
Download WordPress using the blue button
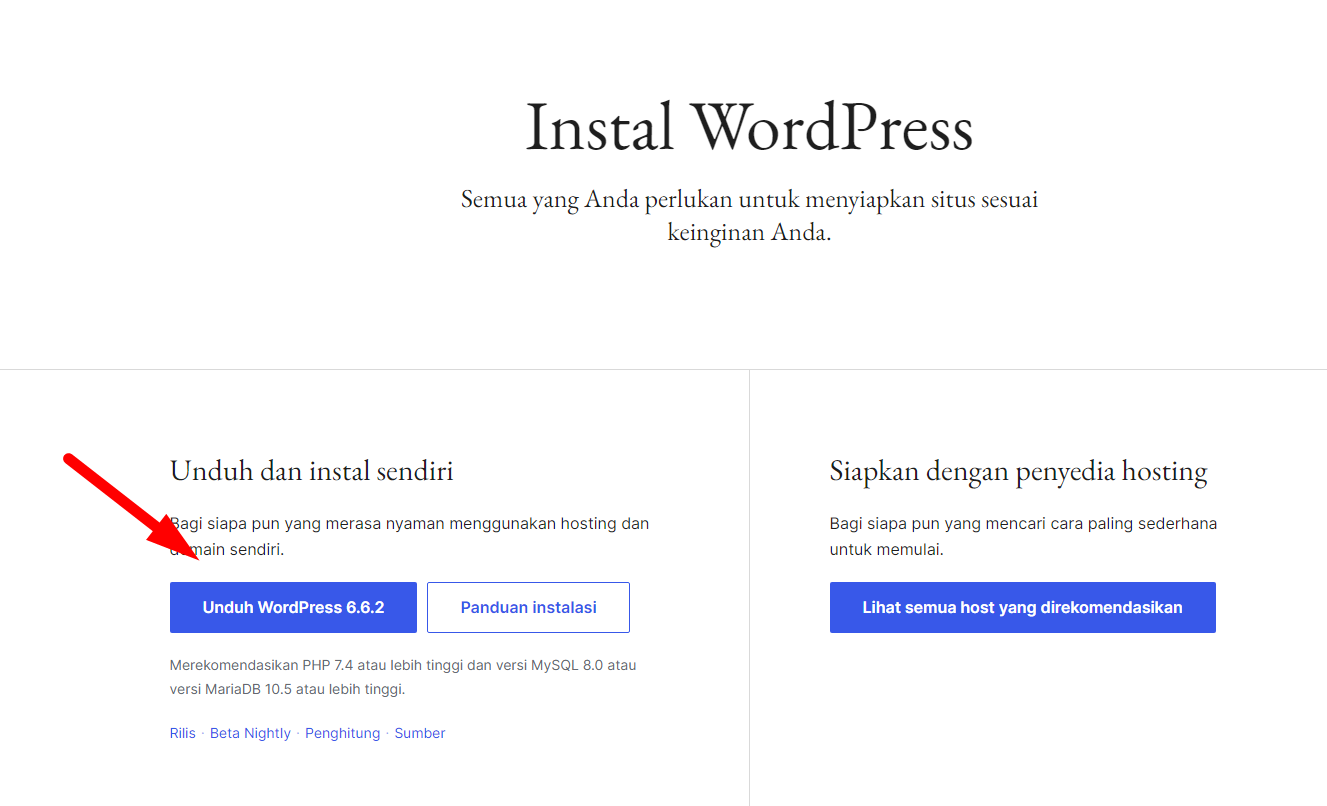[292, 607]
